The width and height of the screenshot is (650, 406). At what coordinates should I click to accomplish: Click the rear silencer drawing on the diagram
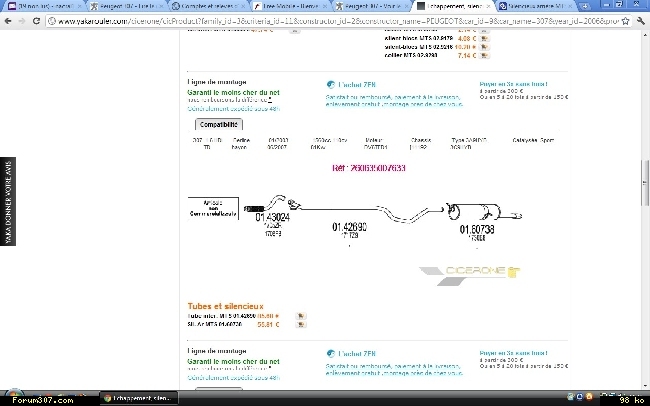(x=484, y=213)
